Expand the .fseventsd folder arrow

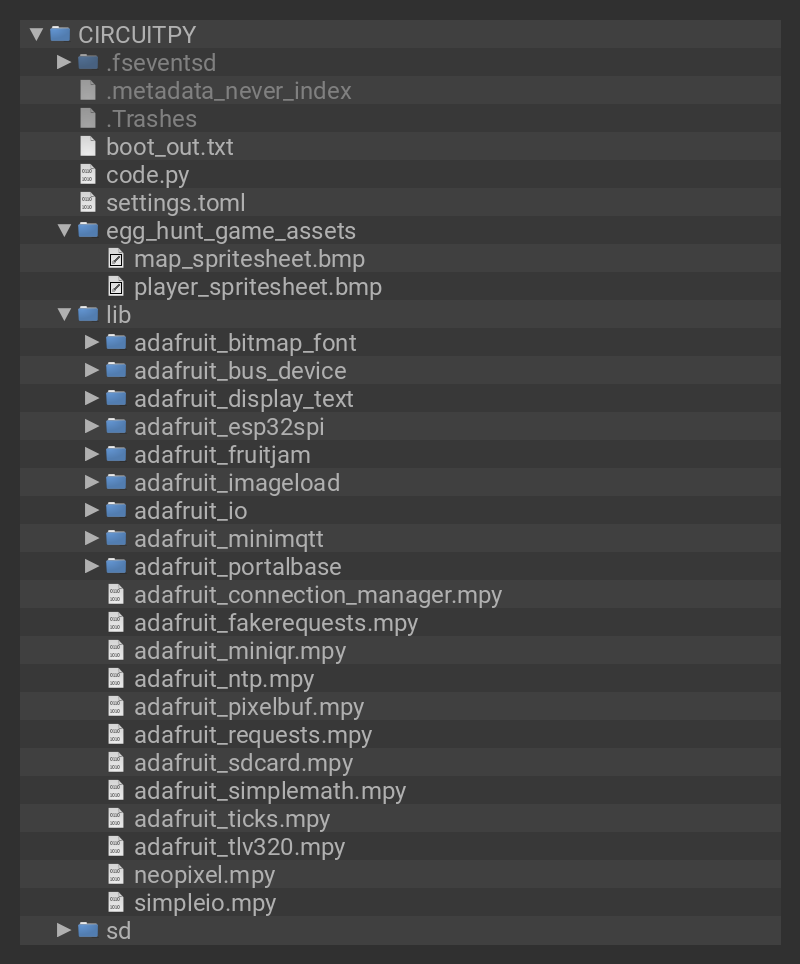(x=64, y=63)
